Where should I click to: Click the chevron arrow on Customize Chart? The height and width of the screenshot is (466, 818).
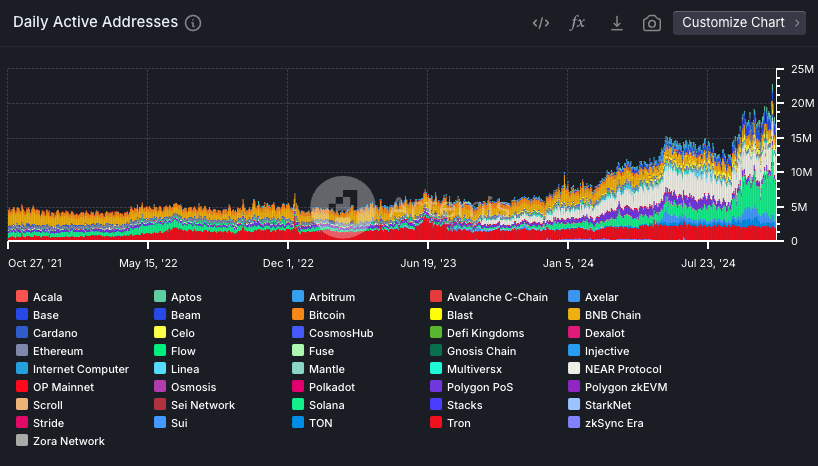[796, 23]
